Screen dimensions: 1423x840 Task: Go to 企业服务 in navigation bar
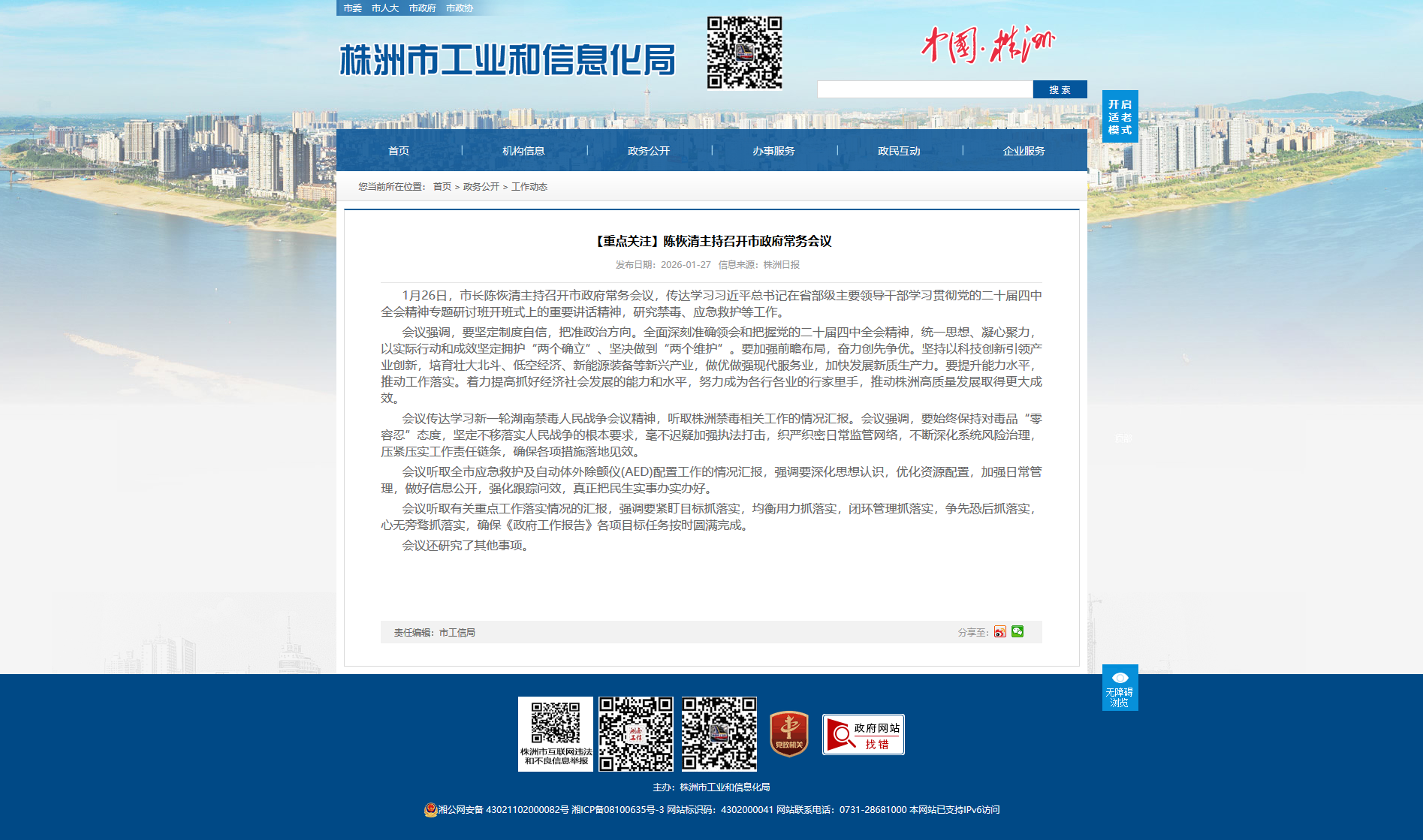(1024, 151)
